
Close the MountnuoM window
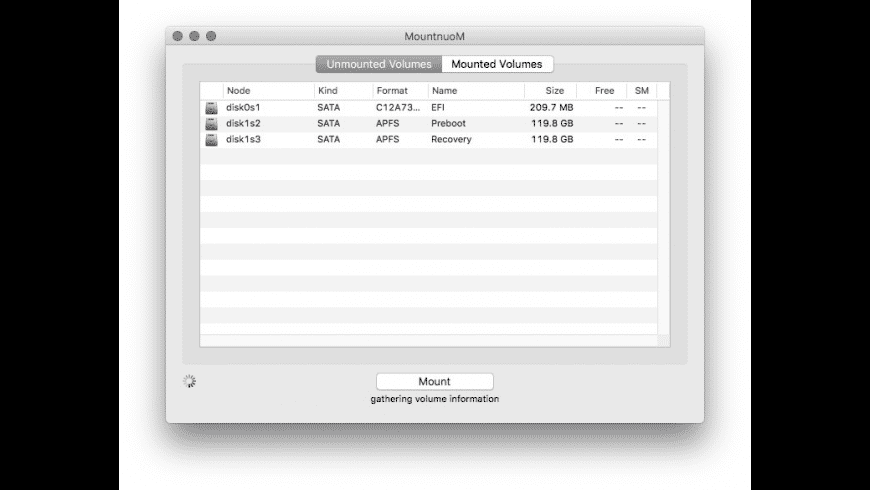178,36
